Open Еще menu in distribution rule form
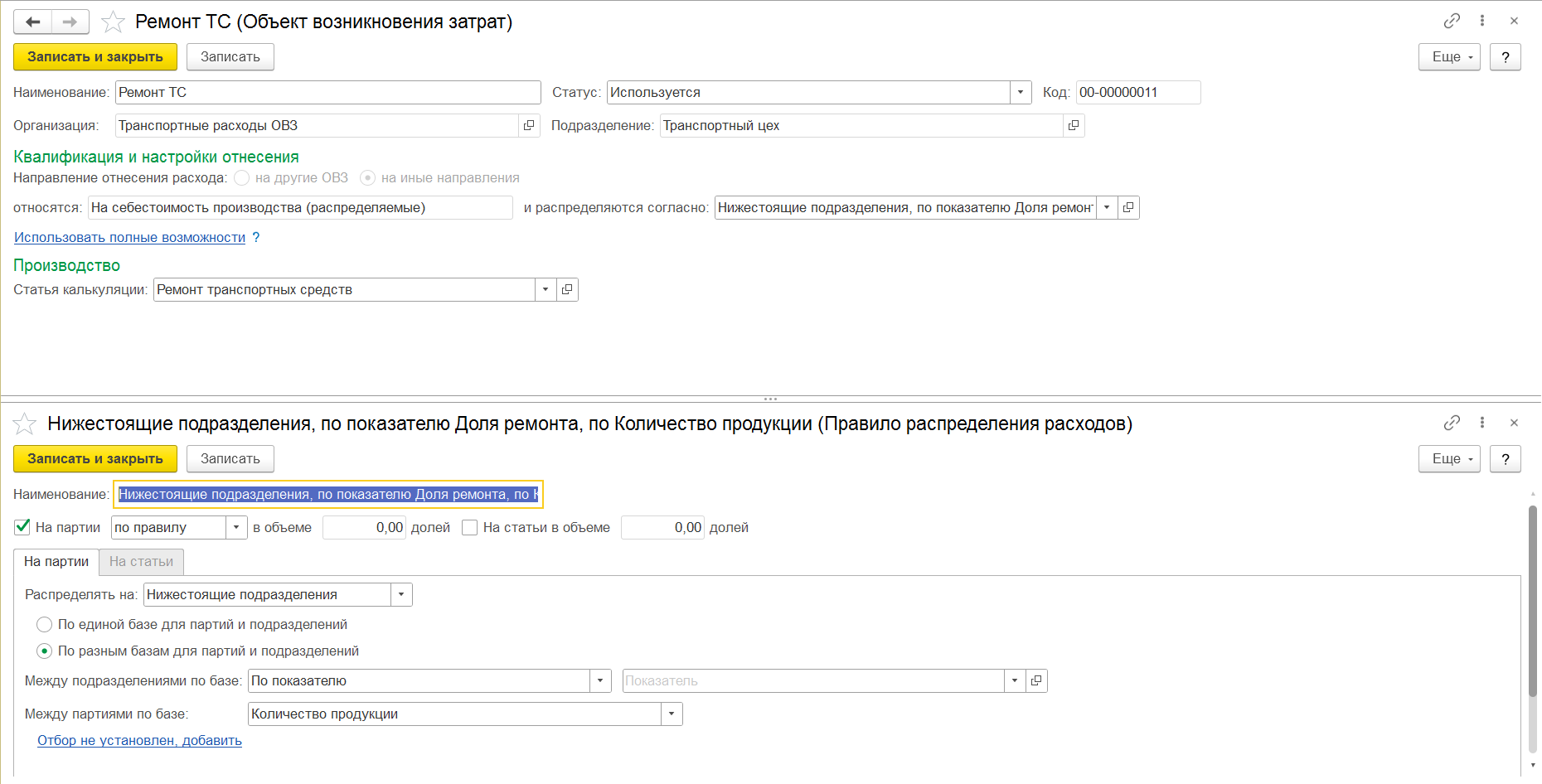The image size is (1542, 784). pyautogui.click(x=1449, y=458)
